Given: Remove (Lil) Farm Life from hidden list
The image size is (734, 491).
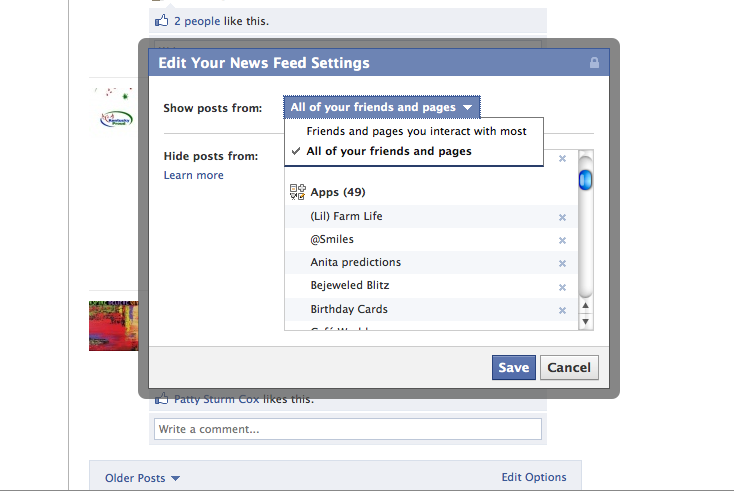Looking at the screenshot, I should 562,217.
